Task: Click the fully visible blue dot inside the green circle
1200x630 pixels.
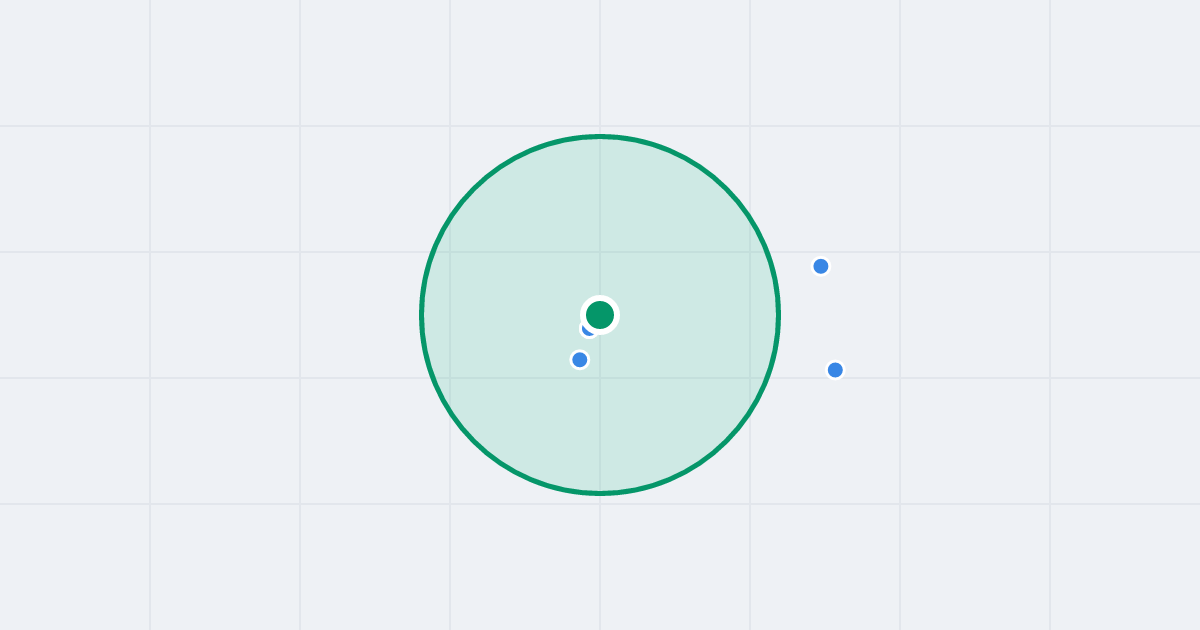Action: [580, 360]
